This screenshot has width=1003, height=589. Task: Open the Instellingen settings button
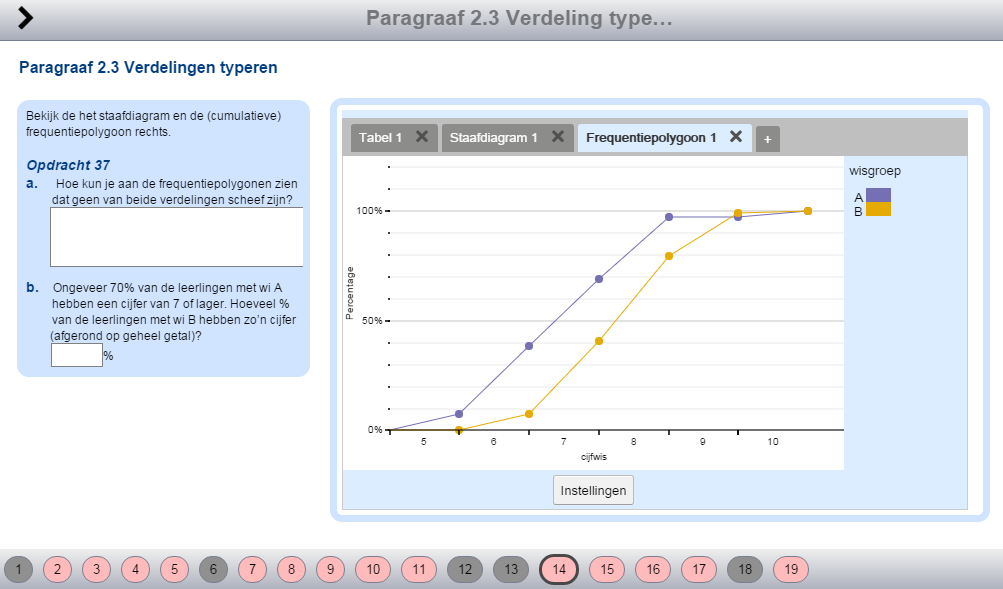(x=593, y=490)
